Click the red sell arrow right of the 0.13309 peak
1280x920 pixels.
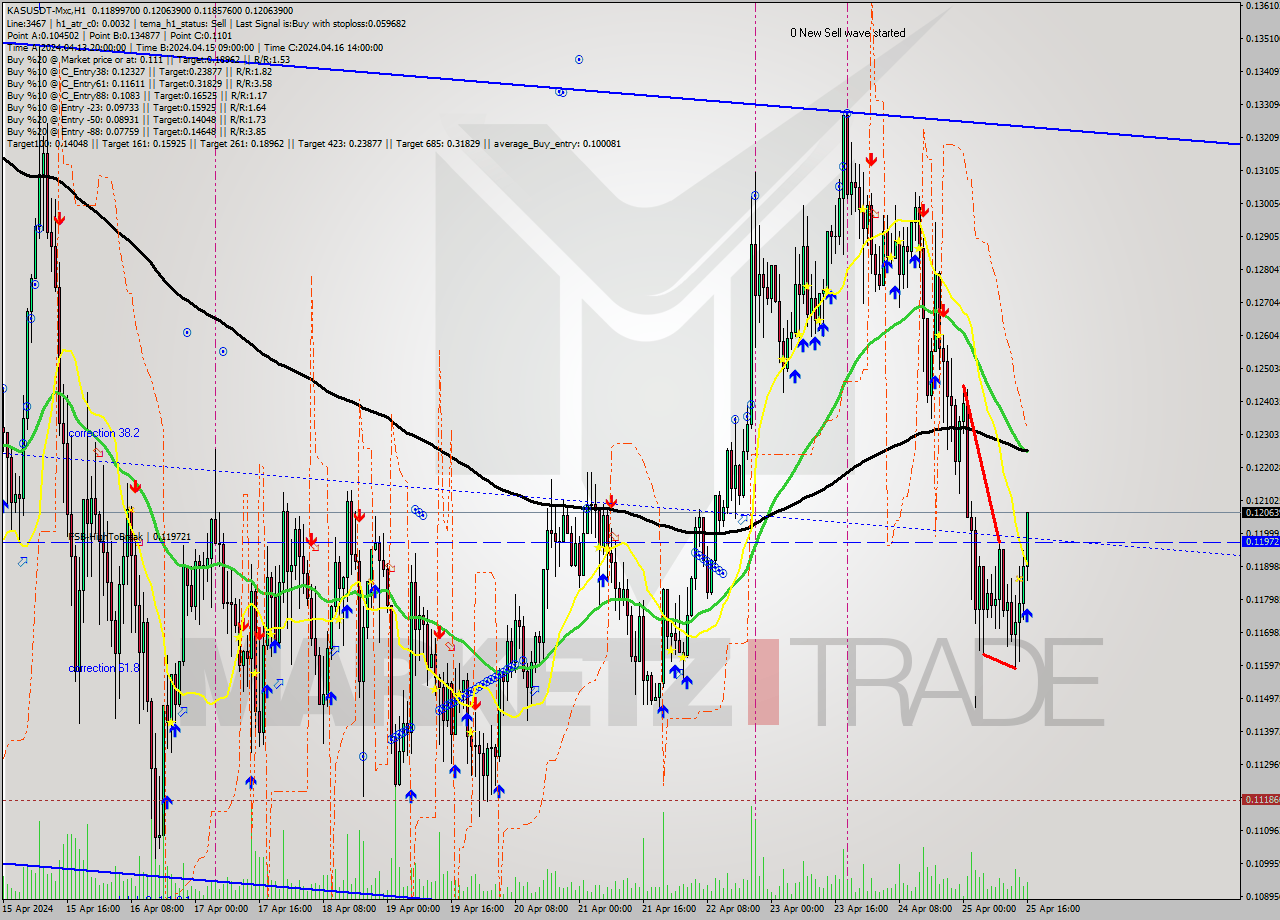tap(872, 159)
